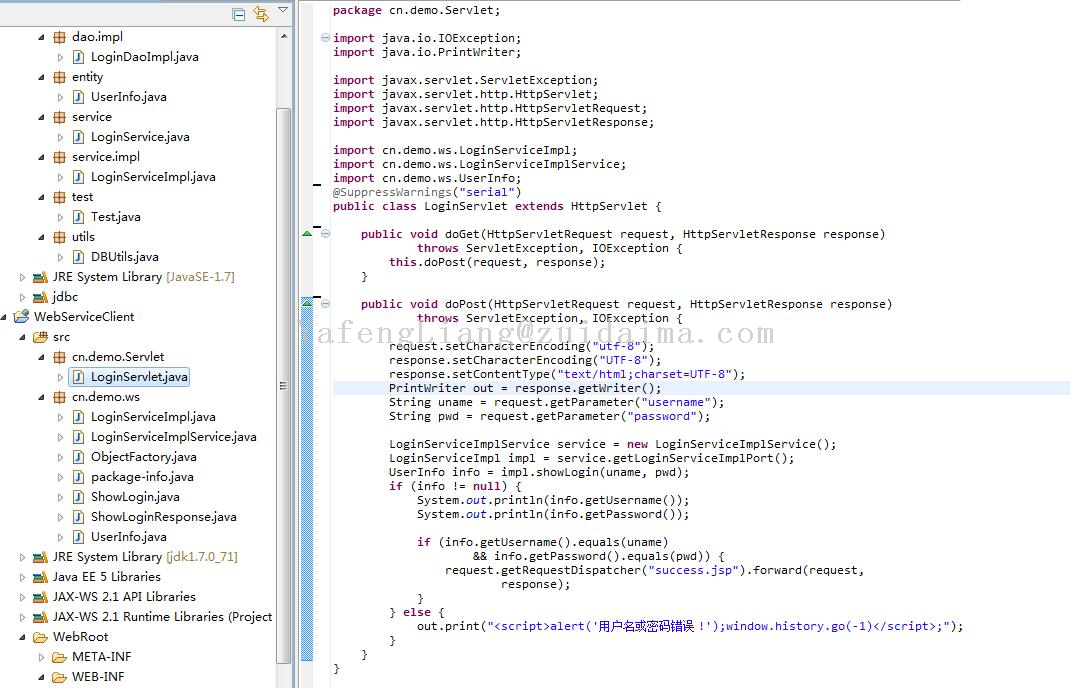Select LoginServiceImpl.java under service.impl
Image resolution: width=1070 pixels, height=688 pixels.
click(153, 177)
